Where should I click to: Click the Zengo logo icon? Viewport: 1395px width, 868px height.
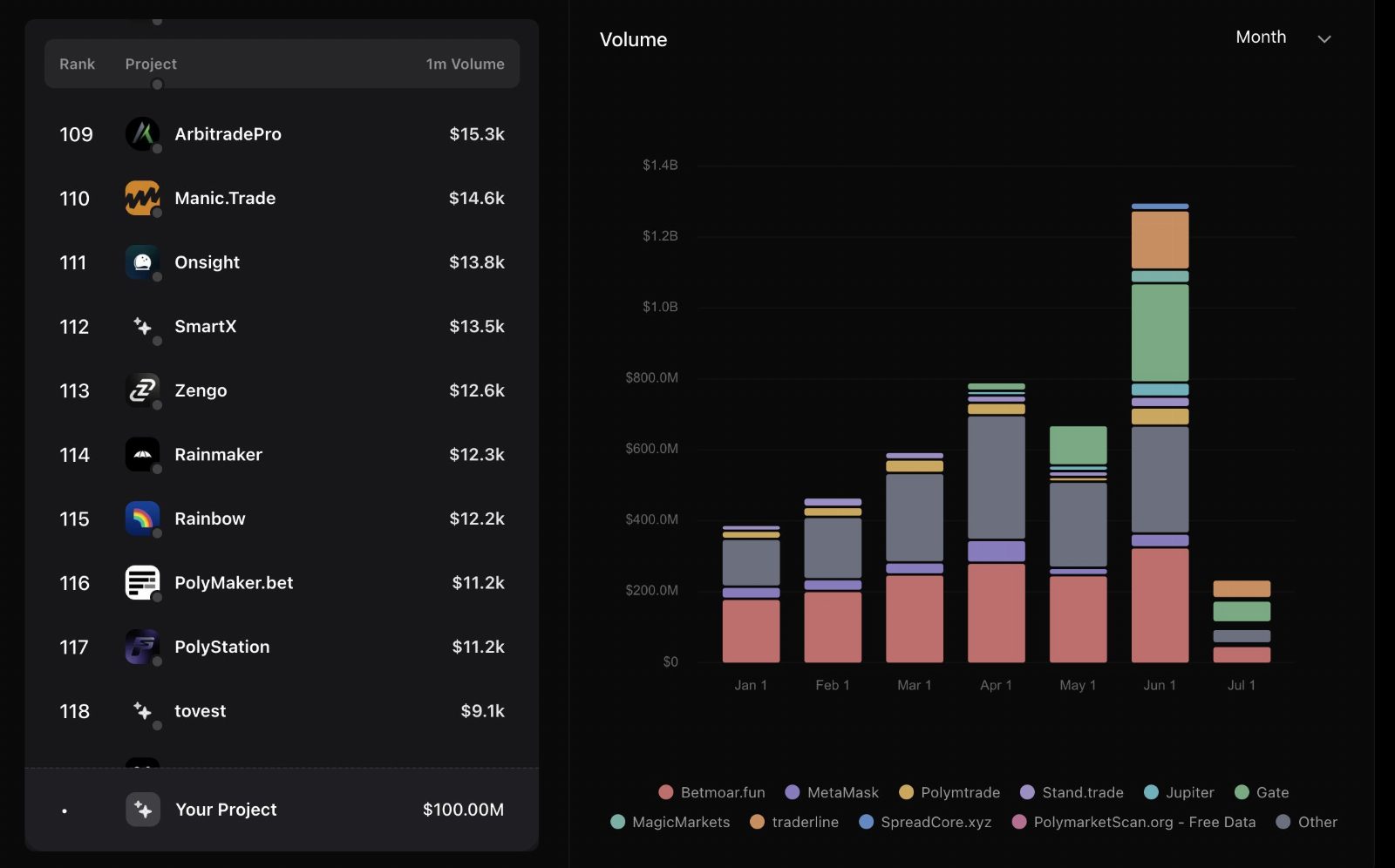[142, 390]
